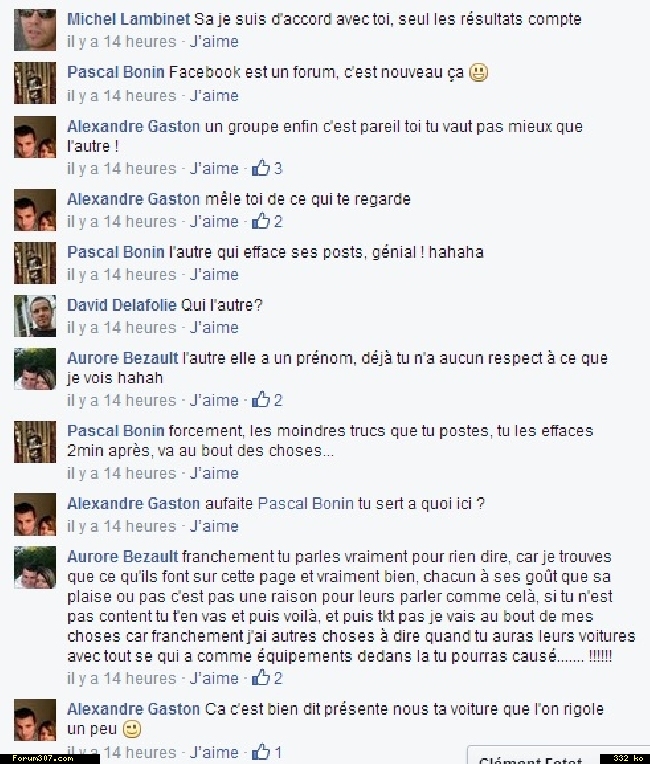Like Michel Lambinet's comment with J'aime
Viewport: 650px width, 764px height.
pyautogui.click(x=214, y=41)
